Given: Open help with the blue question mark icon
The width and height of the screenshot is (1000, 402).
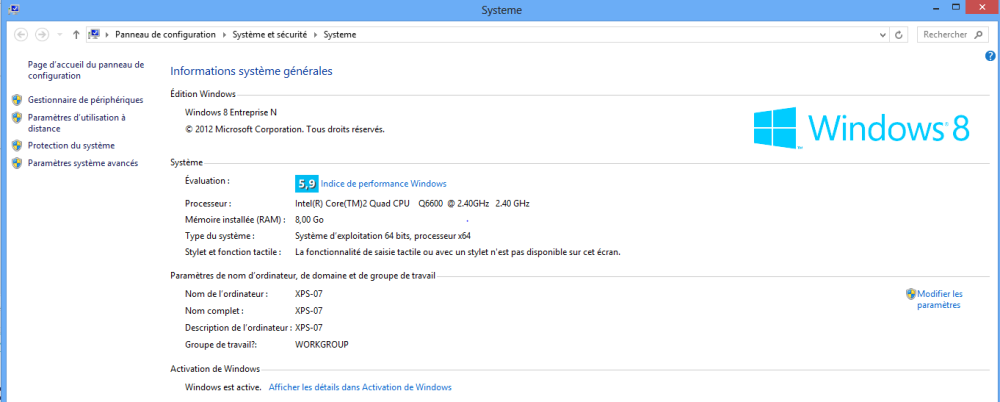Looking at the screenshot, I should [990, 56].
